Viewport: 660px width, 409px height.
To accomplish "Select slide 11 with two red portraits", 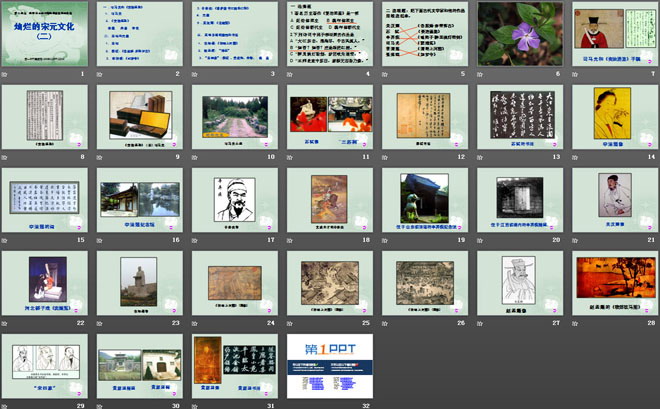I will [x=330, y=116].
